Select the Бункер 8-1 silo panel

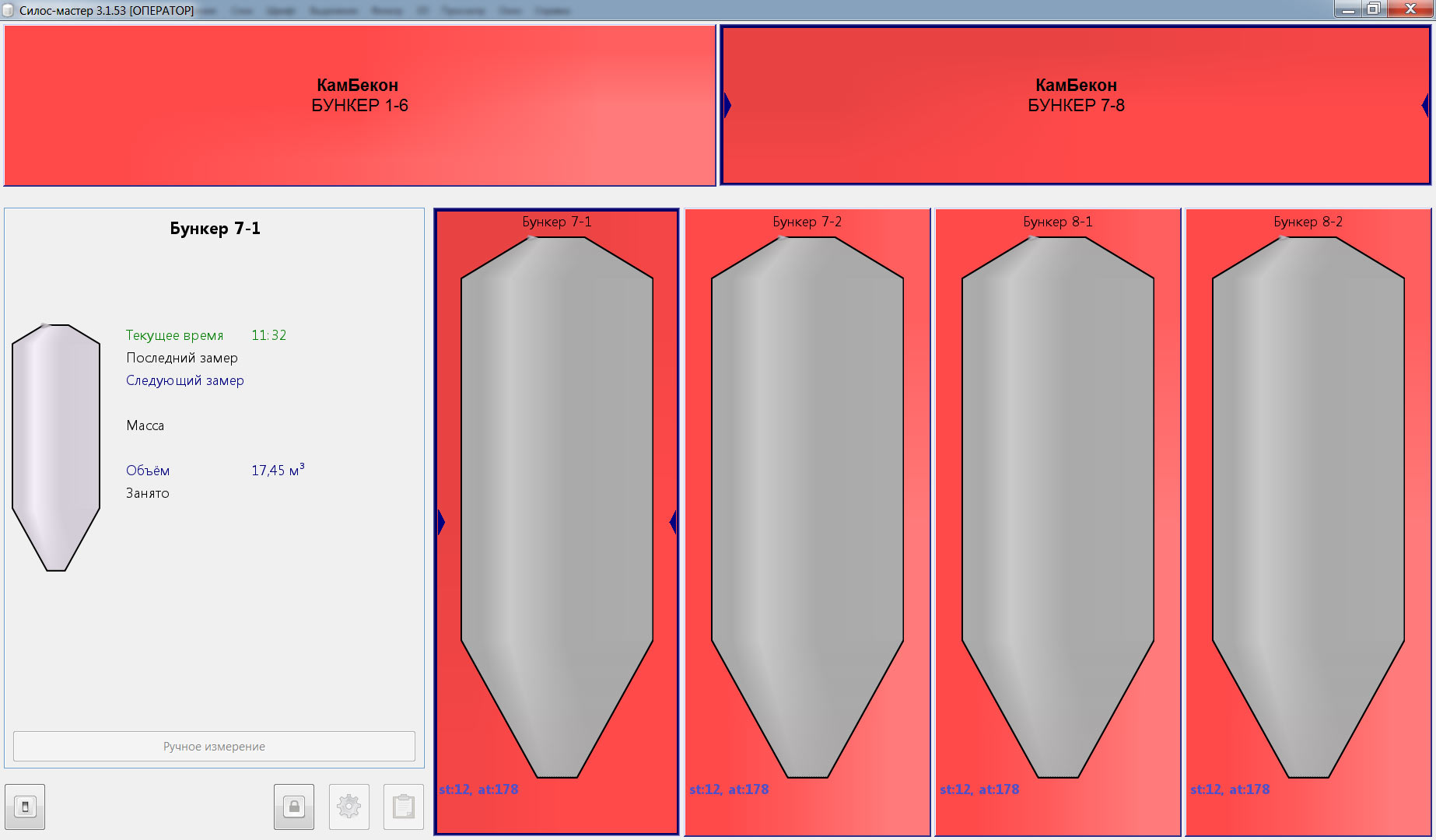[x=1057, y=506]
